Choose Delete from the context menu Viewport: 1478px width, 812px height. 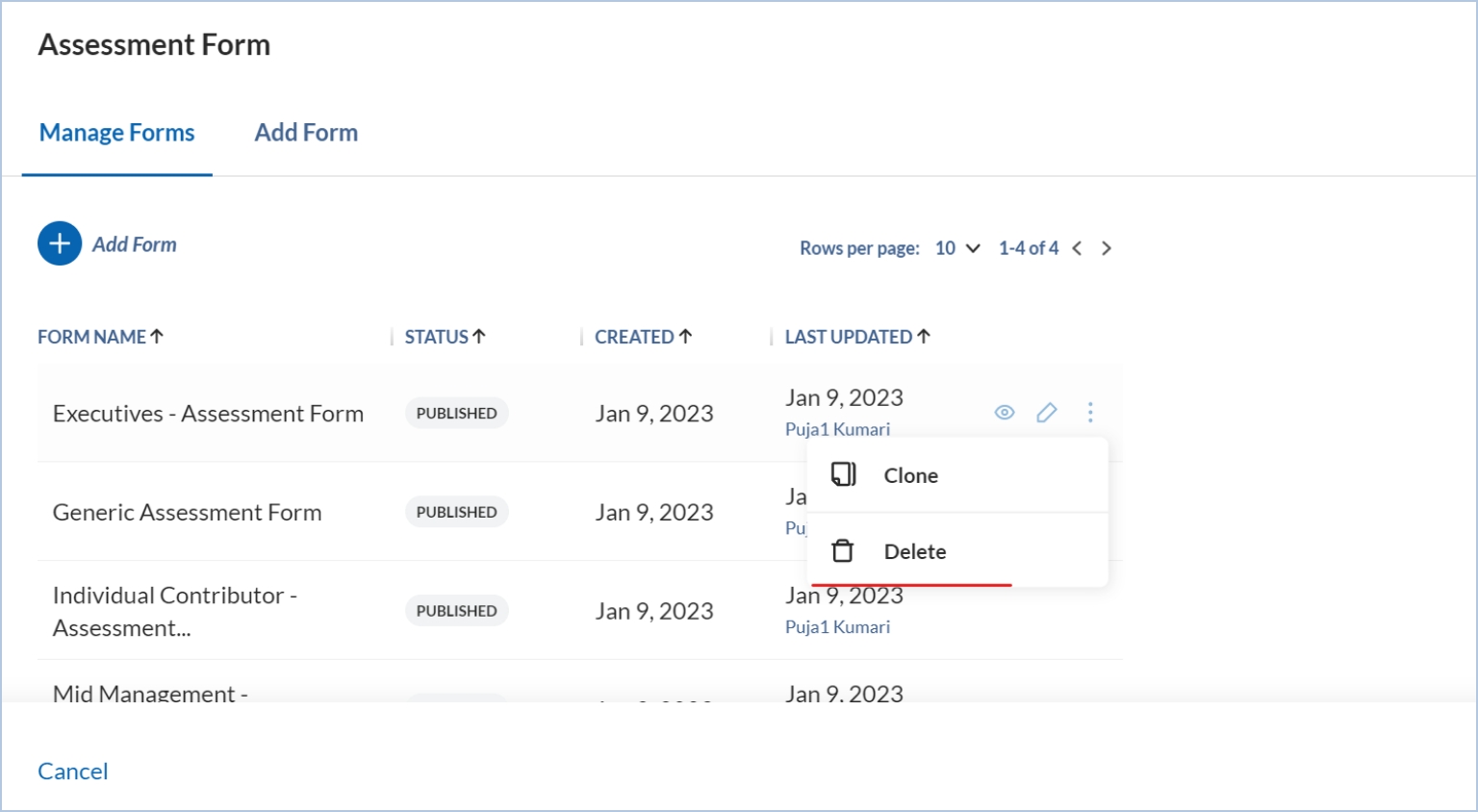coord(914,551)
